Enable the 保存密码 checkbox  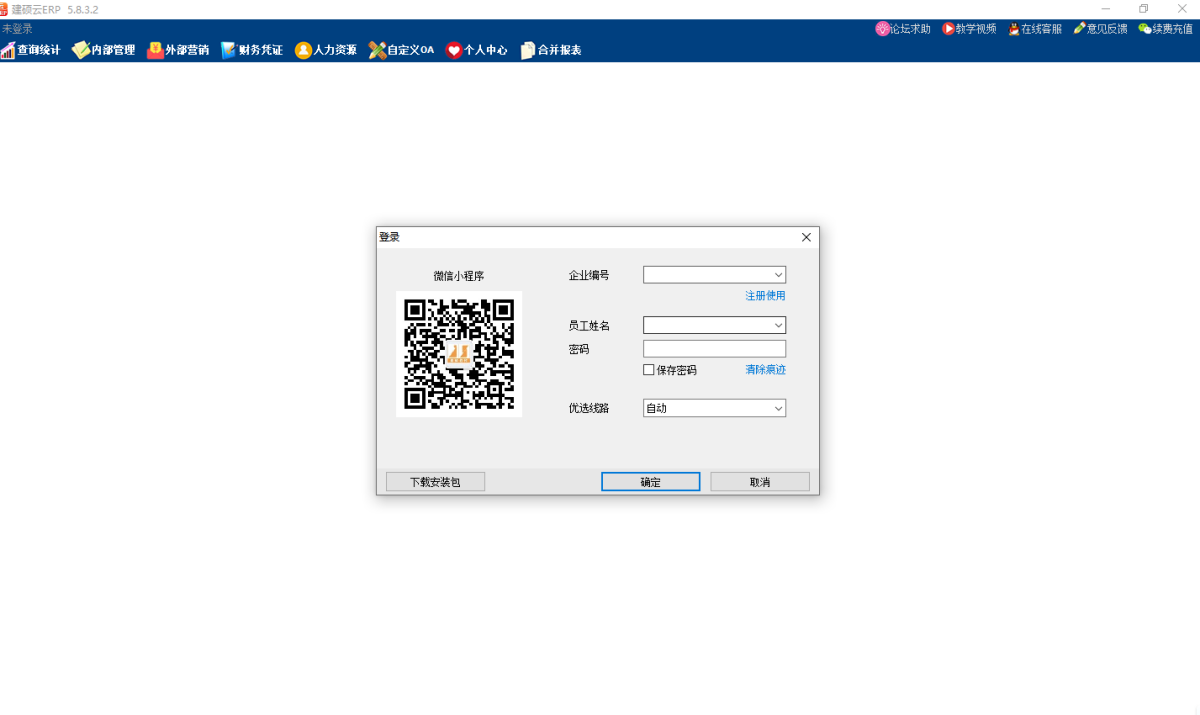click(x=647, y=370)
